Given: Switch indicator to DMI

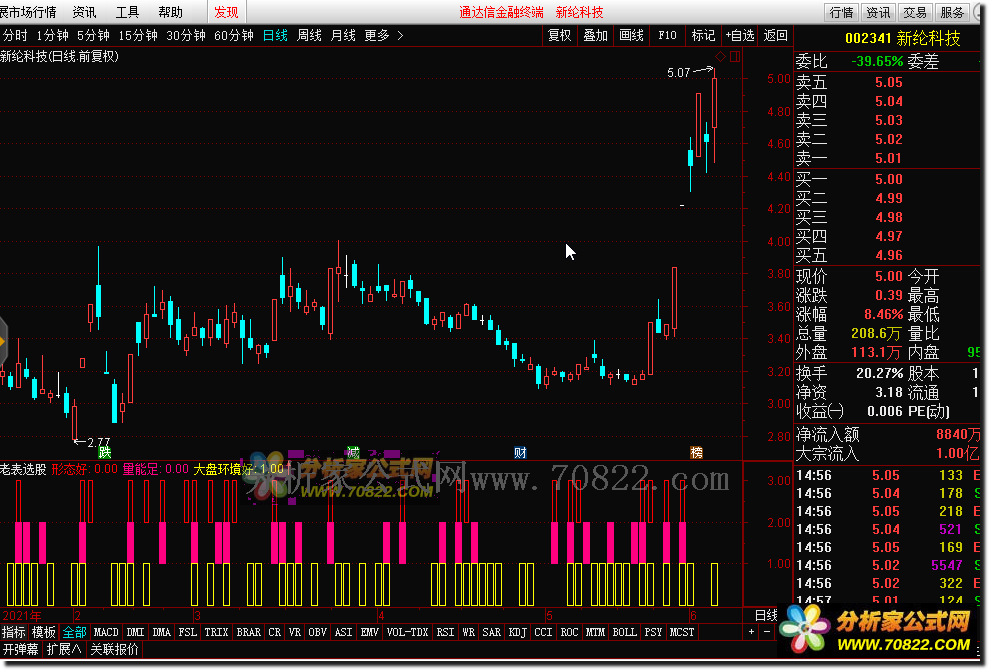Looking at the screenshot, I should (x=135, y=632).
